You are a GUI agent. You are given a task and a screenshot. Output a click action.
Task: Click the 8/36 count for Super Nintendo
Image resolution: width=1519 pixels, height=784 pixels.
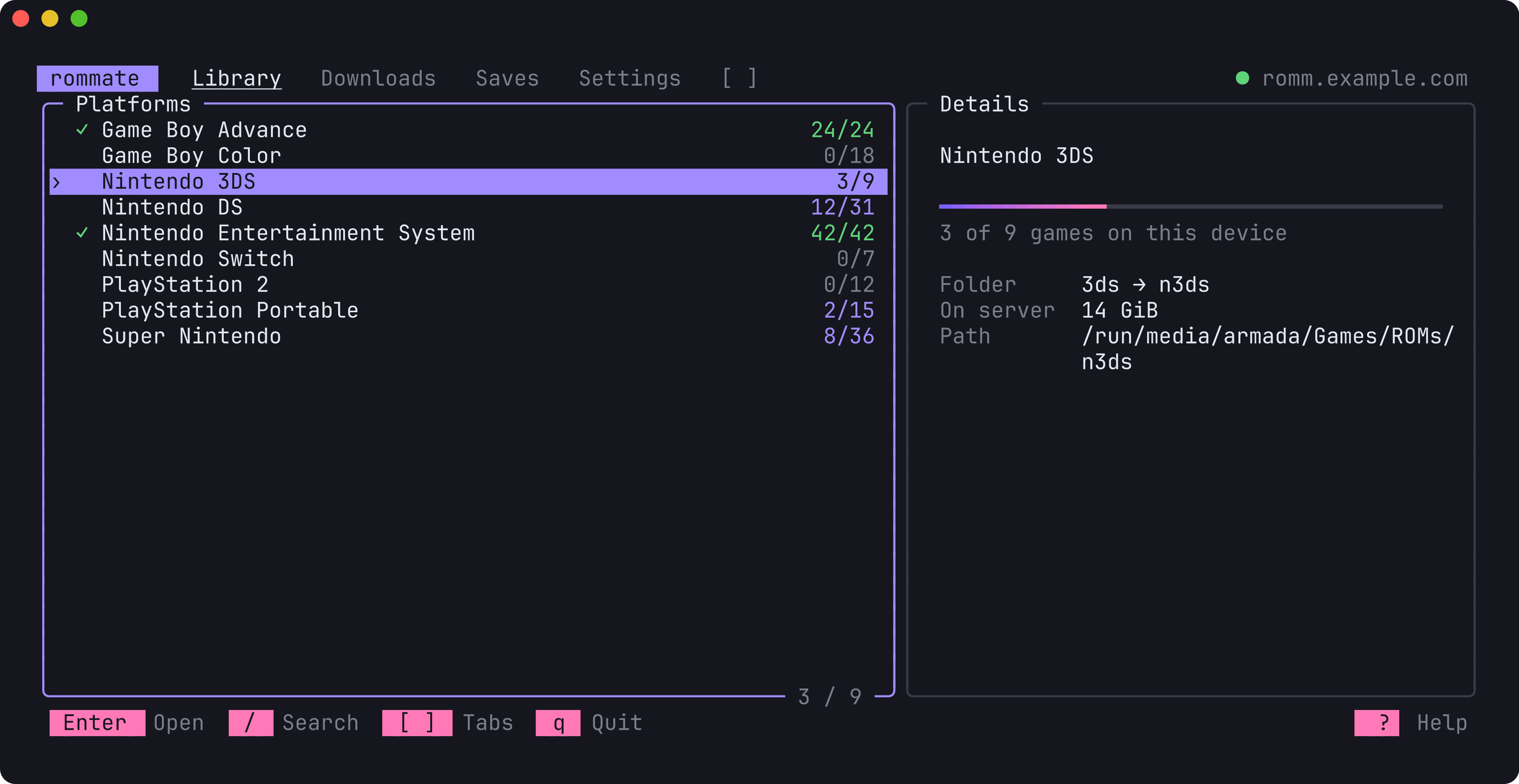tap(849, 336)
